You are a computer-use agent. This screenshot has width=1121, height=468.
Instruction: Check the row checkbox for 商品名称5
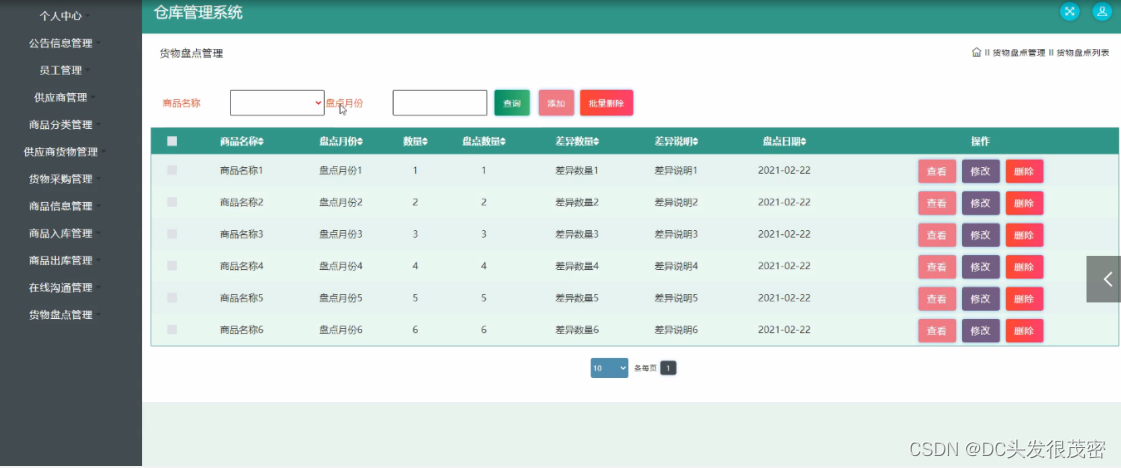[172, 297]
